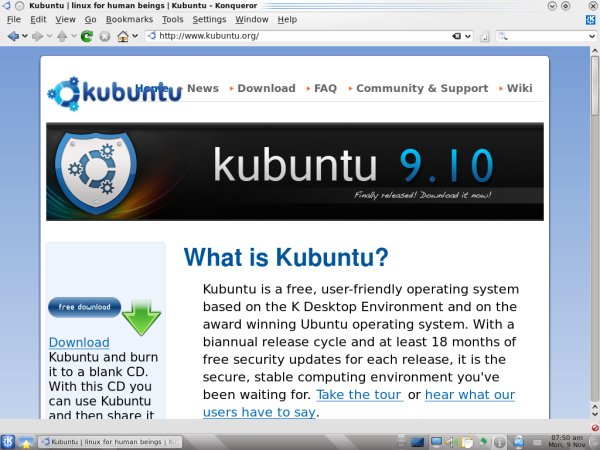
Task: Go back using the blue Back arrow
Action: point(13,36)
